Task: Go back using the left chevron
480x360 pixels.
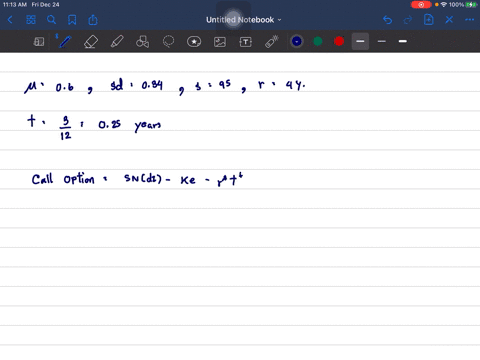Action: pyautogui.click(x=10, y=20)
